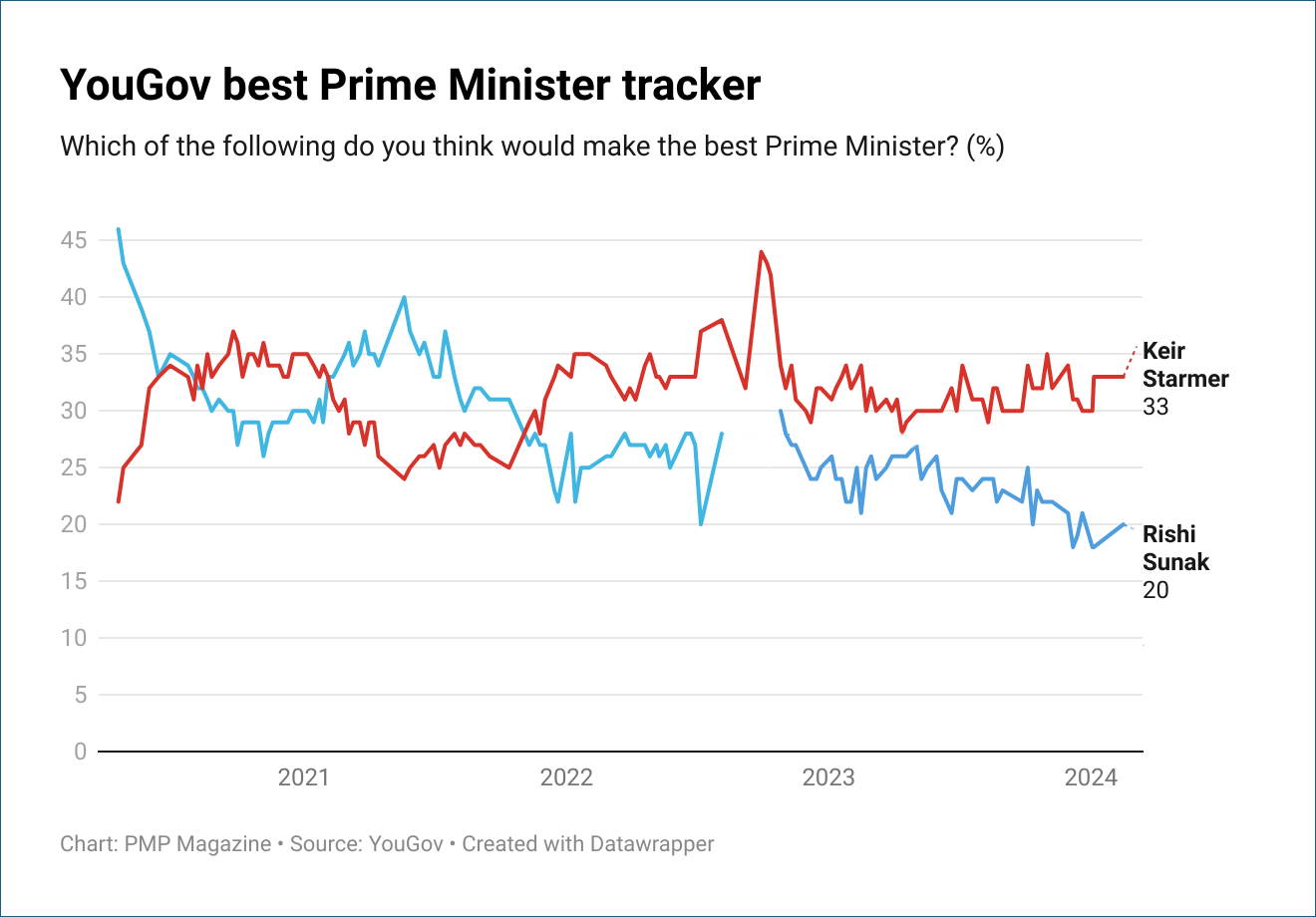Click the Rishi Sunak series label
The width and height of the screenshot is (1316, 917).
coord(1175,547)
